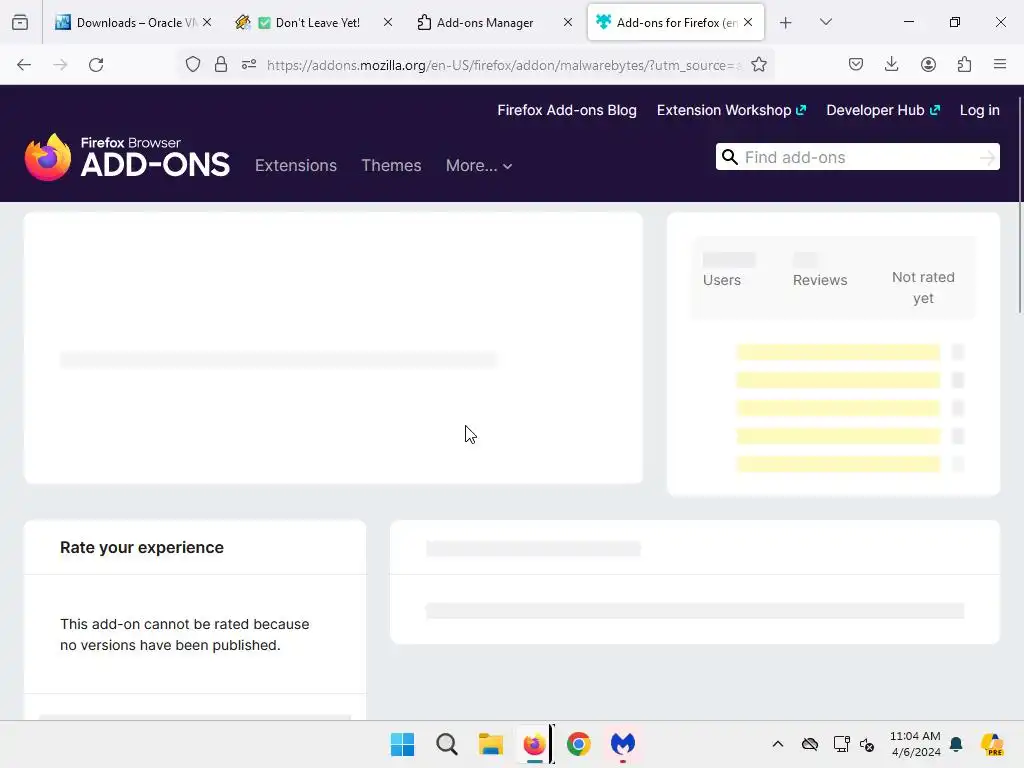Click Rate your experience heading
This screenshot has height=768, width=1024.
click(x=142, y=547)
